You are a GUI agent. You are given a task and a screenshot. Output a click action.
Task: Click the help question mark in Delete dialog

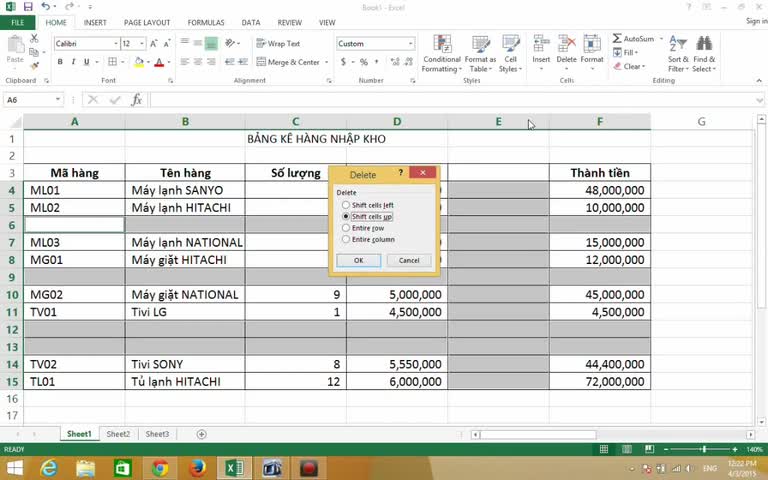[401, 172]
